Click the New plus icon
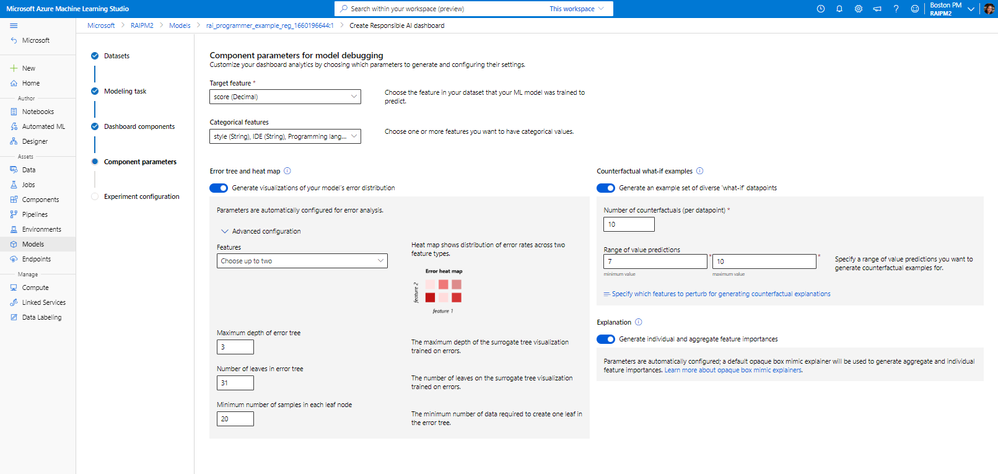998x474 pixels. point(14,68)
